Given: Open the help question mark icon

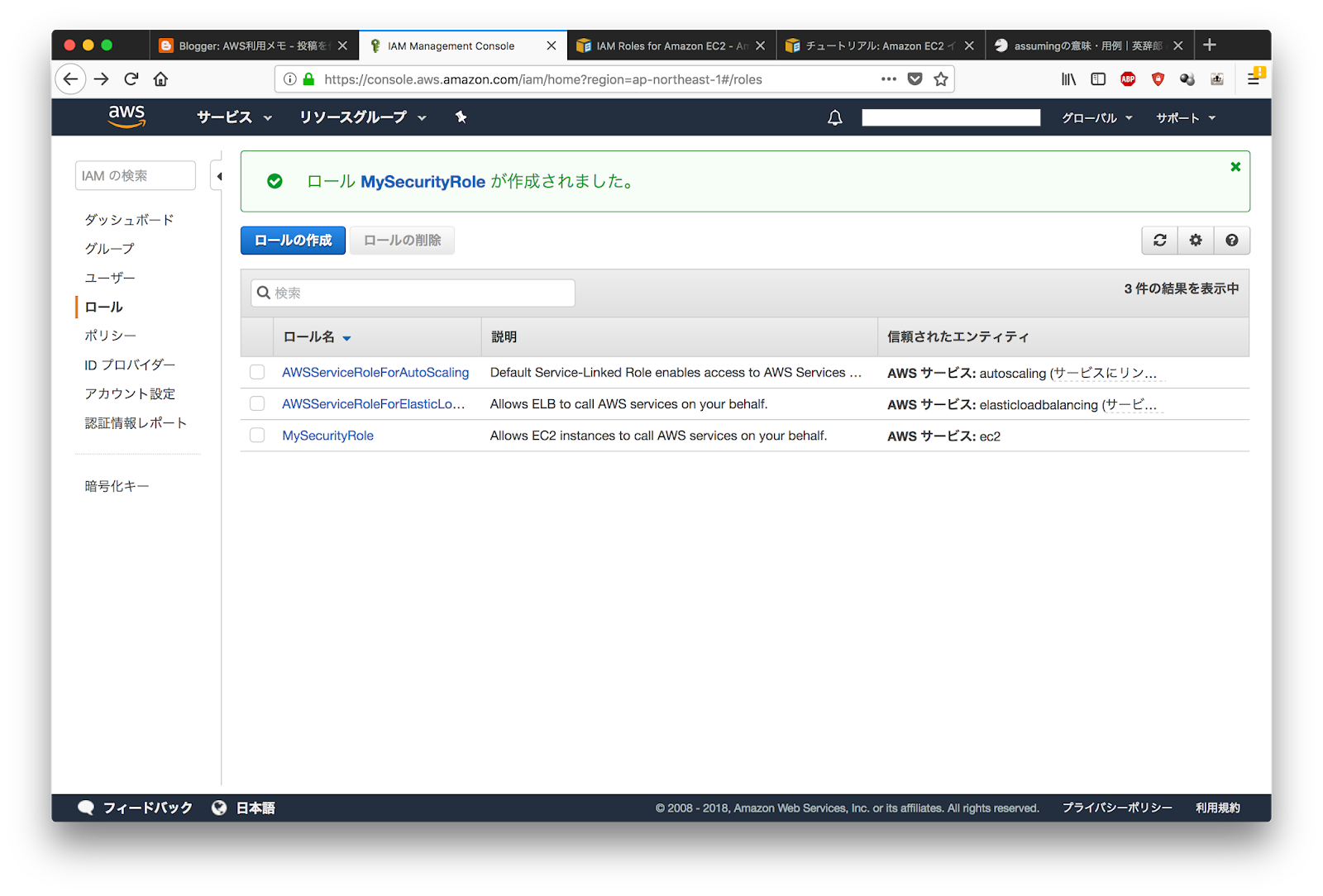Looking at the screenshot, I should click(x=1232, y=241).
